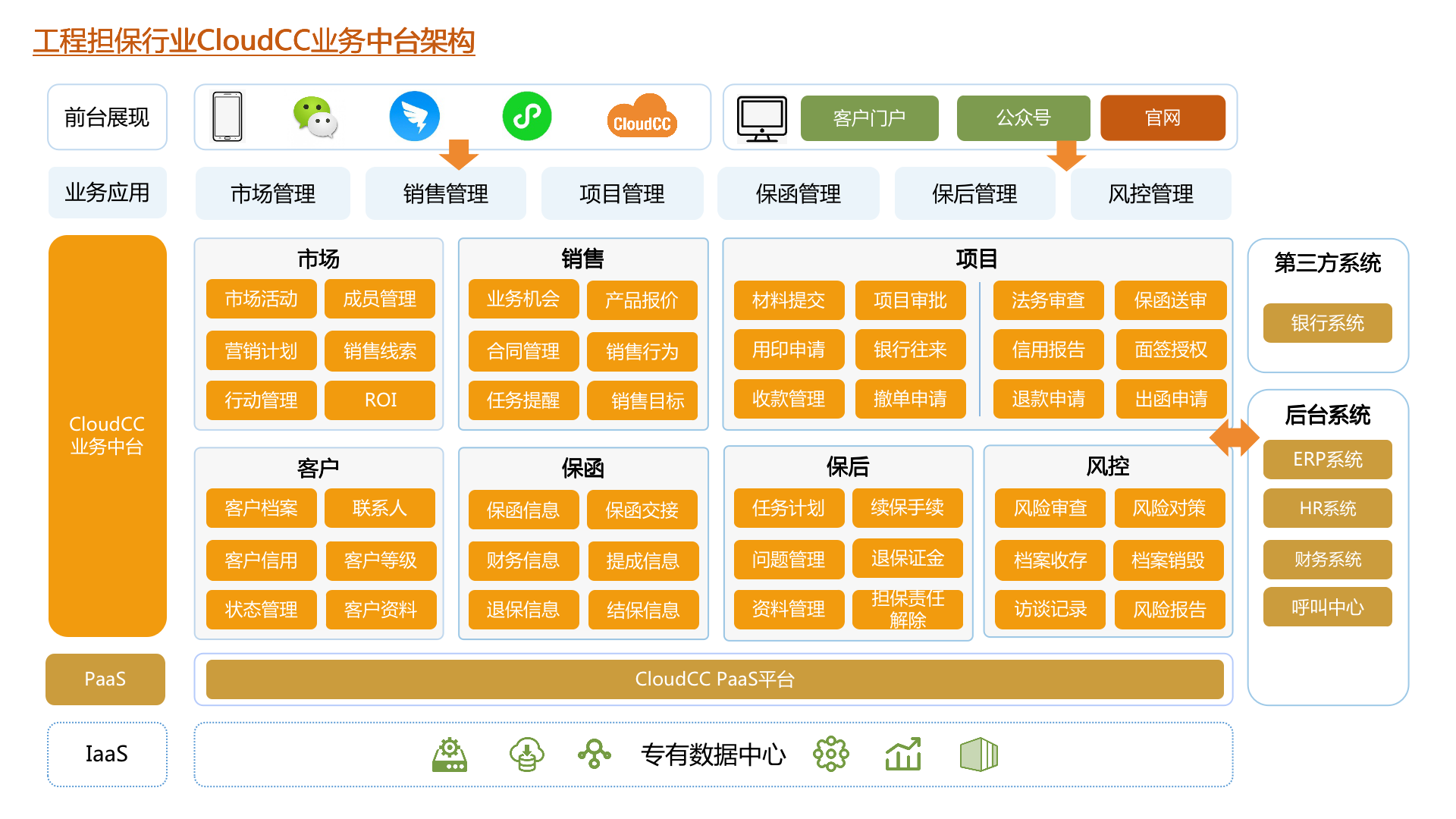Click the green mini program icon
The image size is (1456, 819).
(527, 116)
